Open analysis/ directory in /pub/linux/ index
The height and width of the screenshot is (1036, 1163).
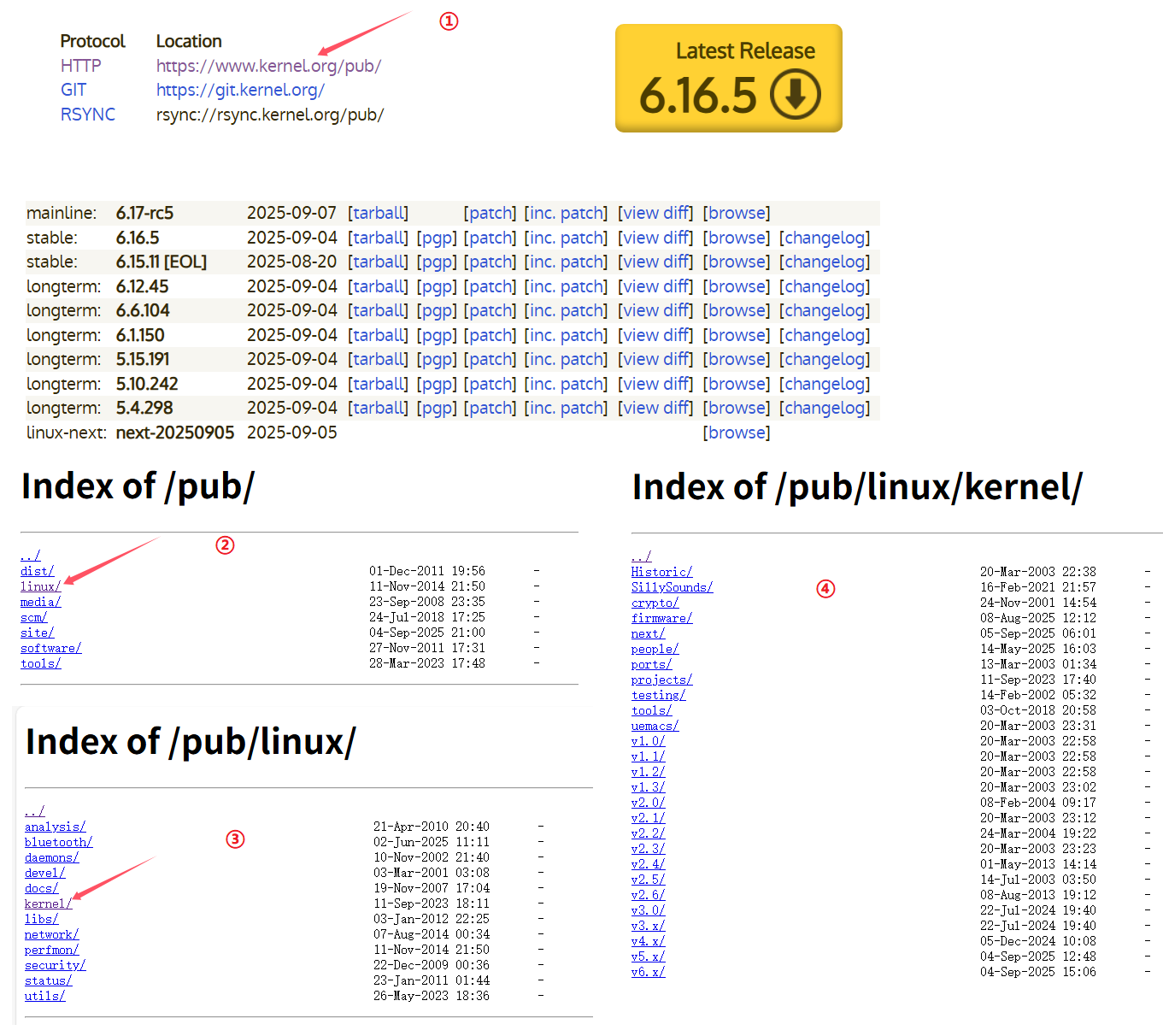point(55,827)
